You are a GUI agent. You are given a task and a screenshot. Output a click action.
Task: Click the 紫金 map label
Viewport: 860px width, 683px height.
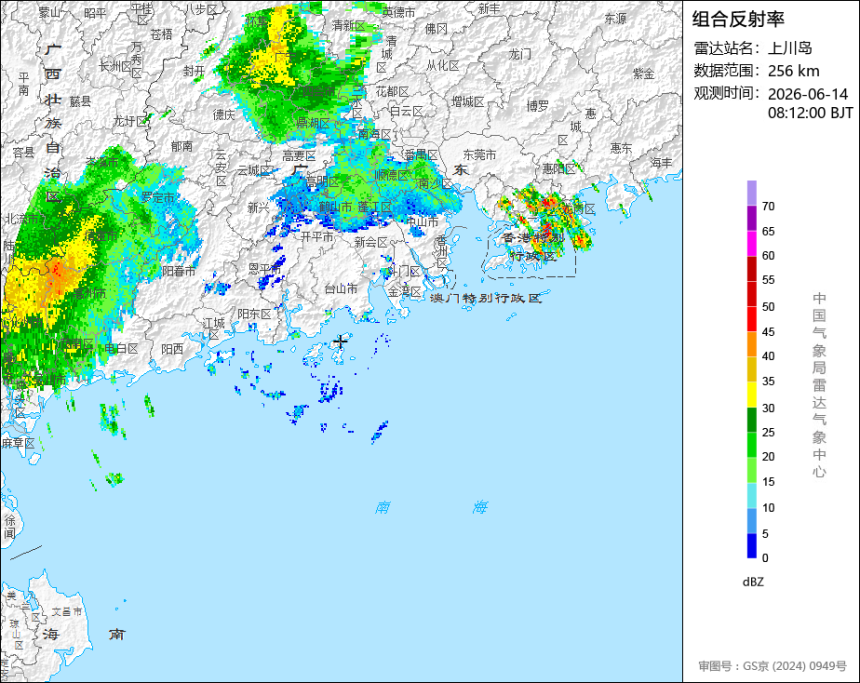click(x=644, y=73)
